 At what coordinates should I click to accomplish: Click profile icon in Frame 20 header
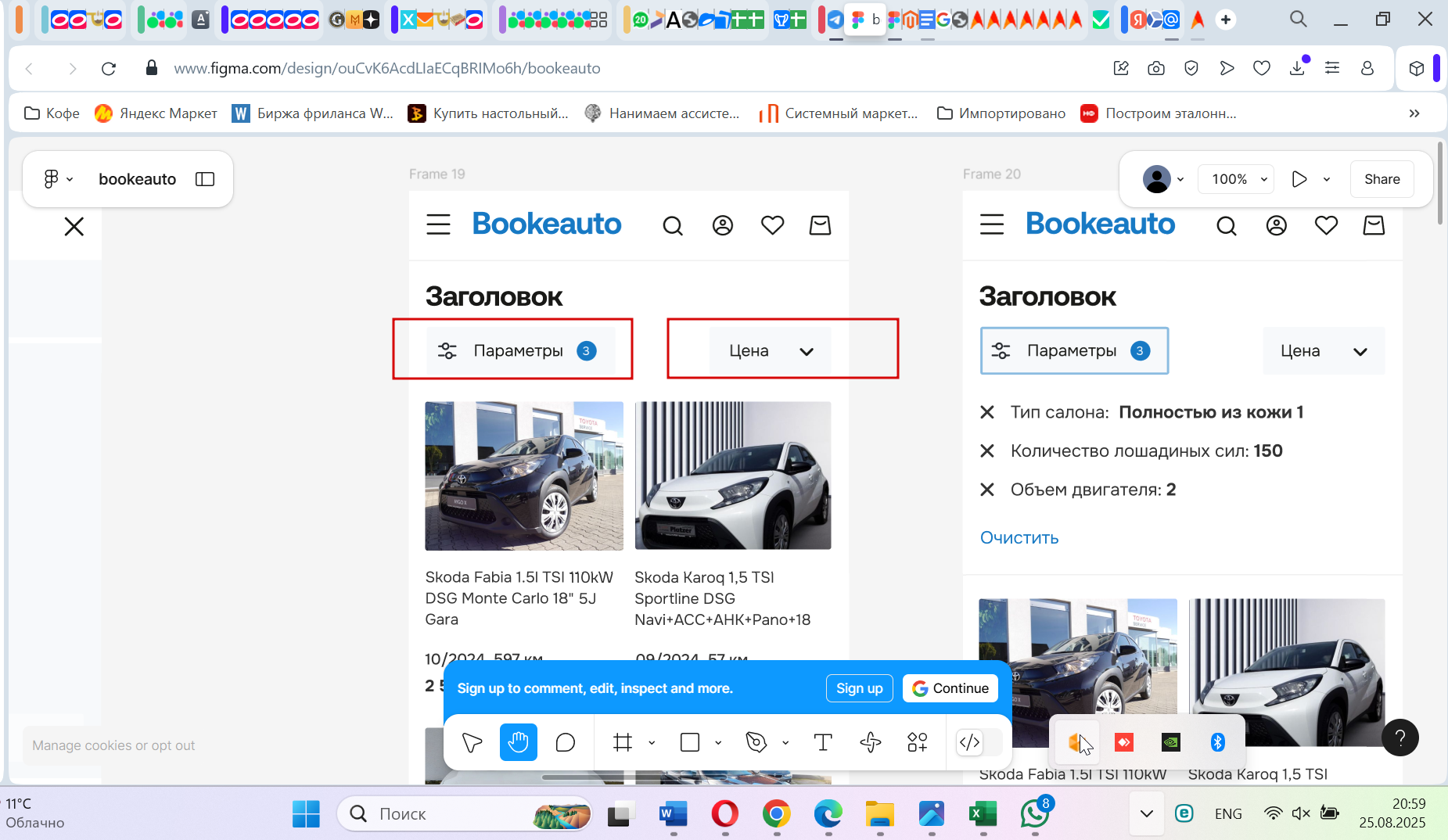pyautogui.click(x=1277, y=226)
